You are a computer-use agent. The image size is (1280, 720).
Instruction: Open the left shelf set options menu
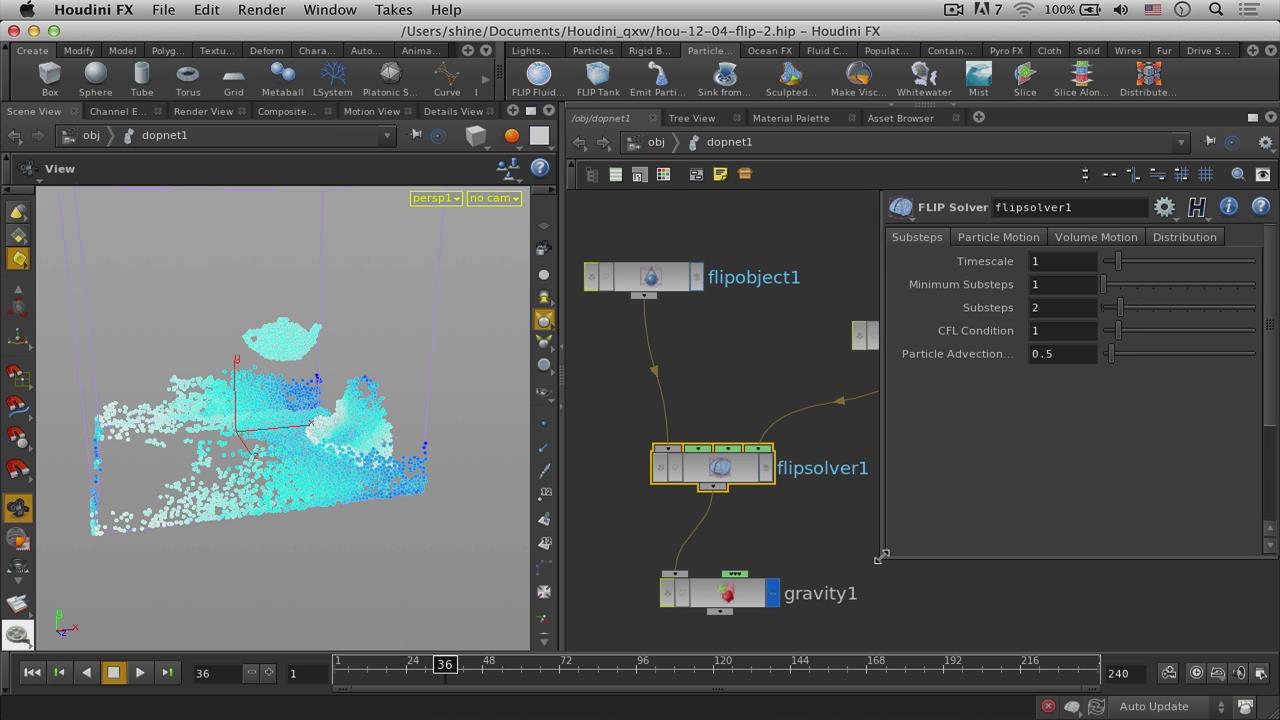(486, 50)
